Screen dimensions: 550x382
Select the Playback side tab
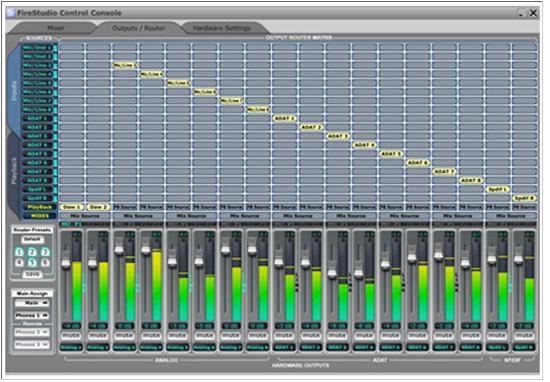point(14,170)
